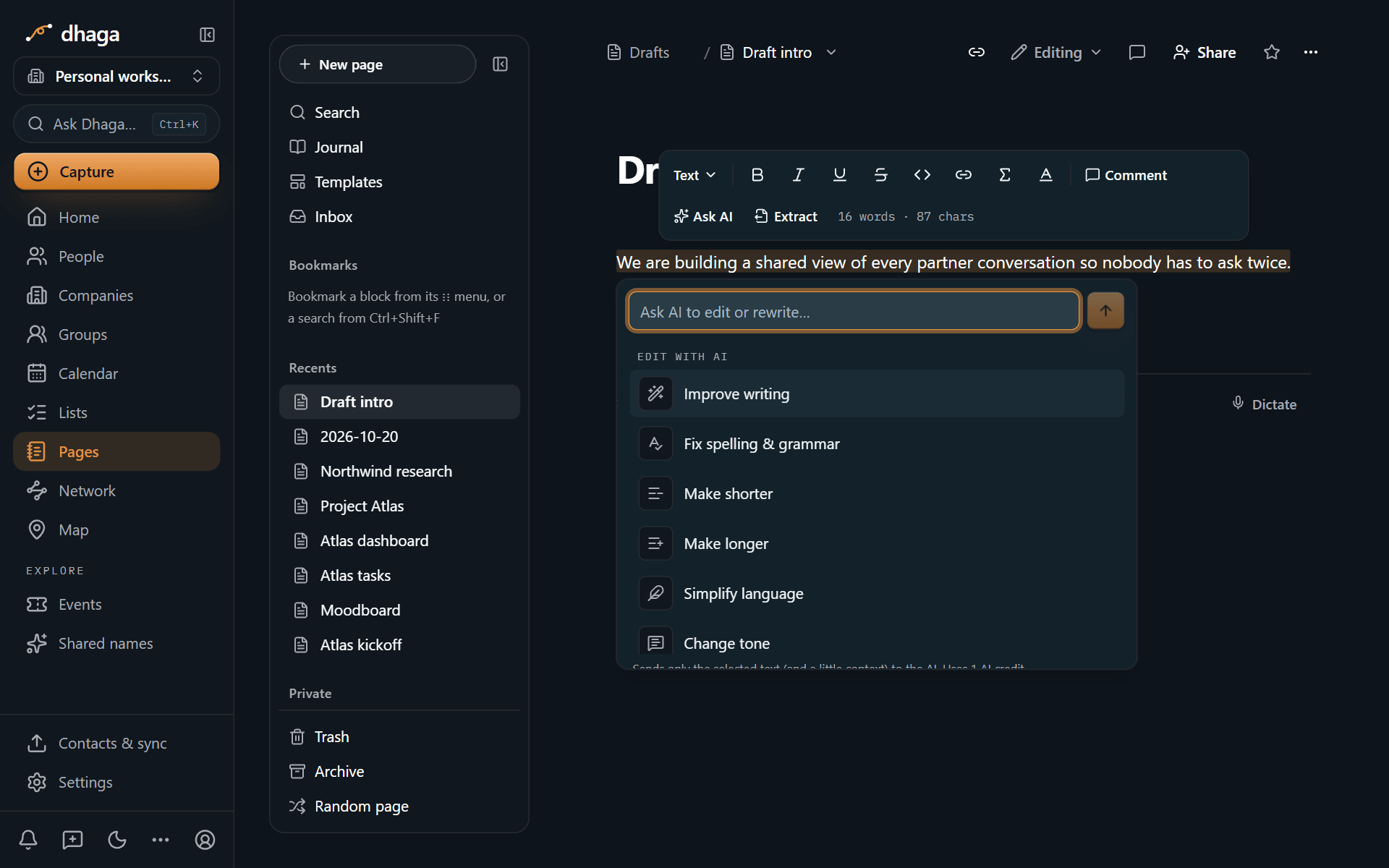Go to the Drafts breadcrumb
This screenshot has width=1389, height=868.
coord(638,52)
